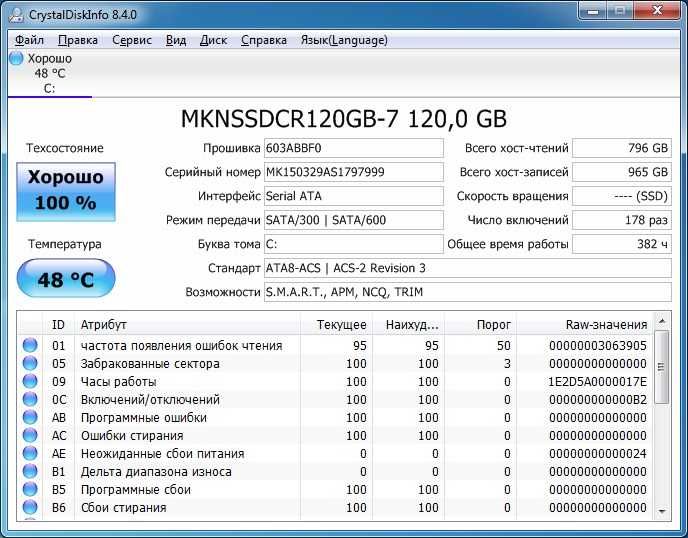
Task: Click the status circle for attribute AB
Action: pyautogui.click(x=30, y=417)
